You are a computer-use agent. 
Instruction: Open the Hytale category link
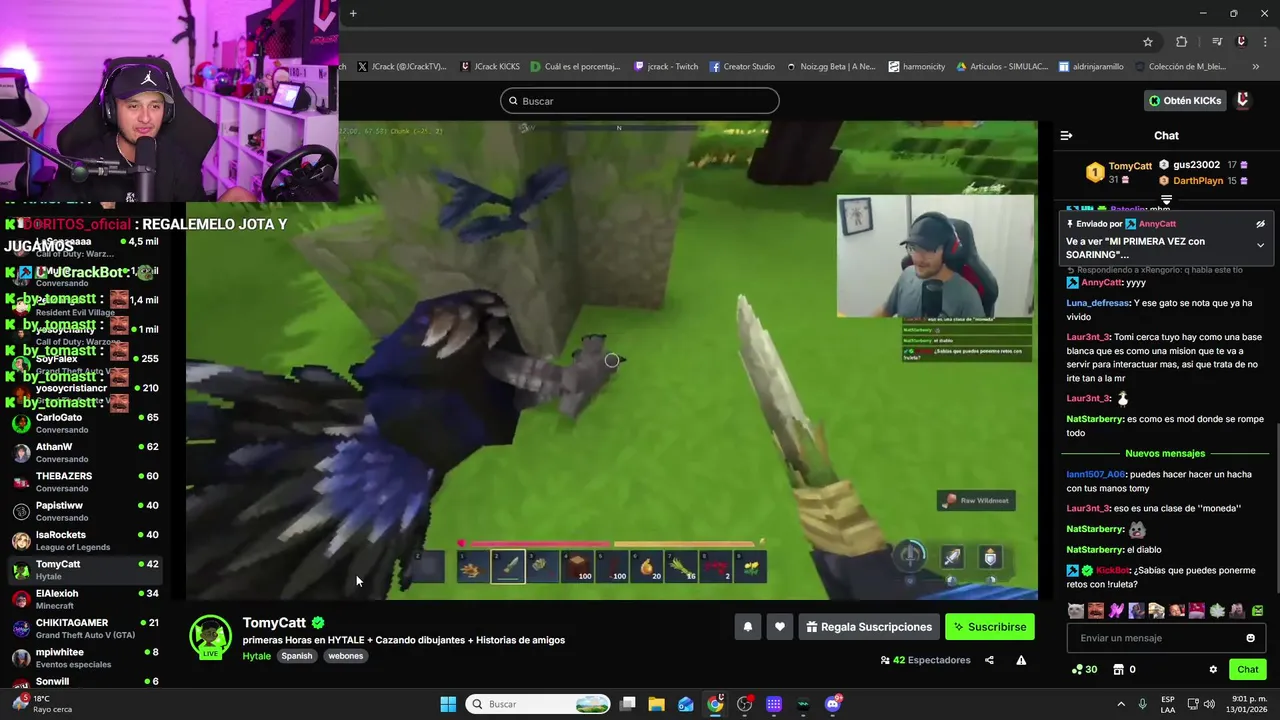[257, 656]
